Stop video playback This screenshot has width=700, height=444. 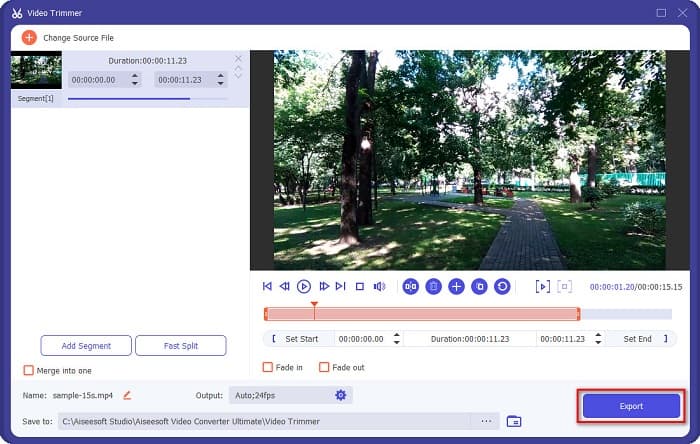360,286
